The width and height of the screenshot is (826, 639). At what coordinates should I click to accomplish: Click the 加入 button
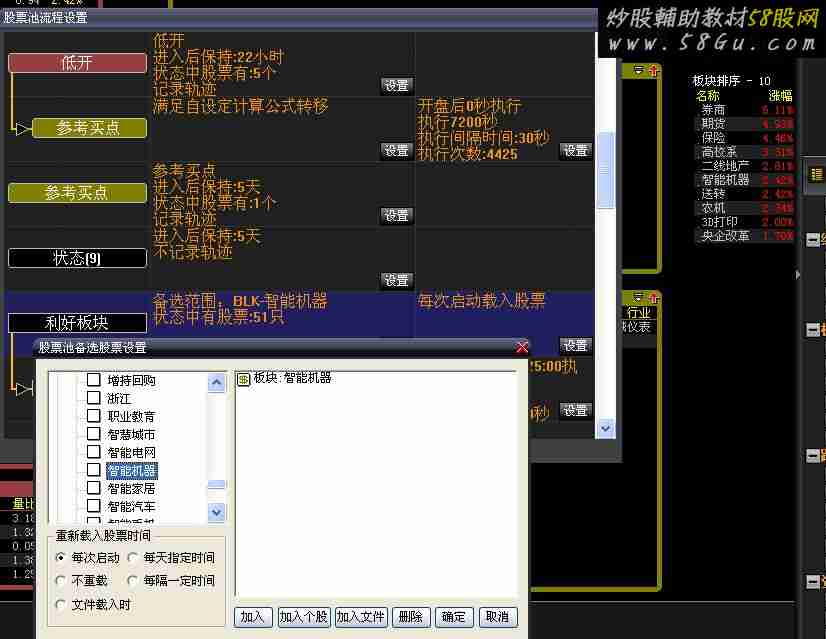253,617
